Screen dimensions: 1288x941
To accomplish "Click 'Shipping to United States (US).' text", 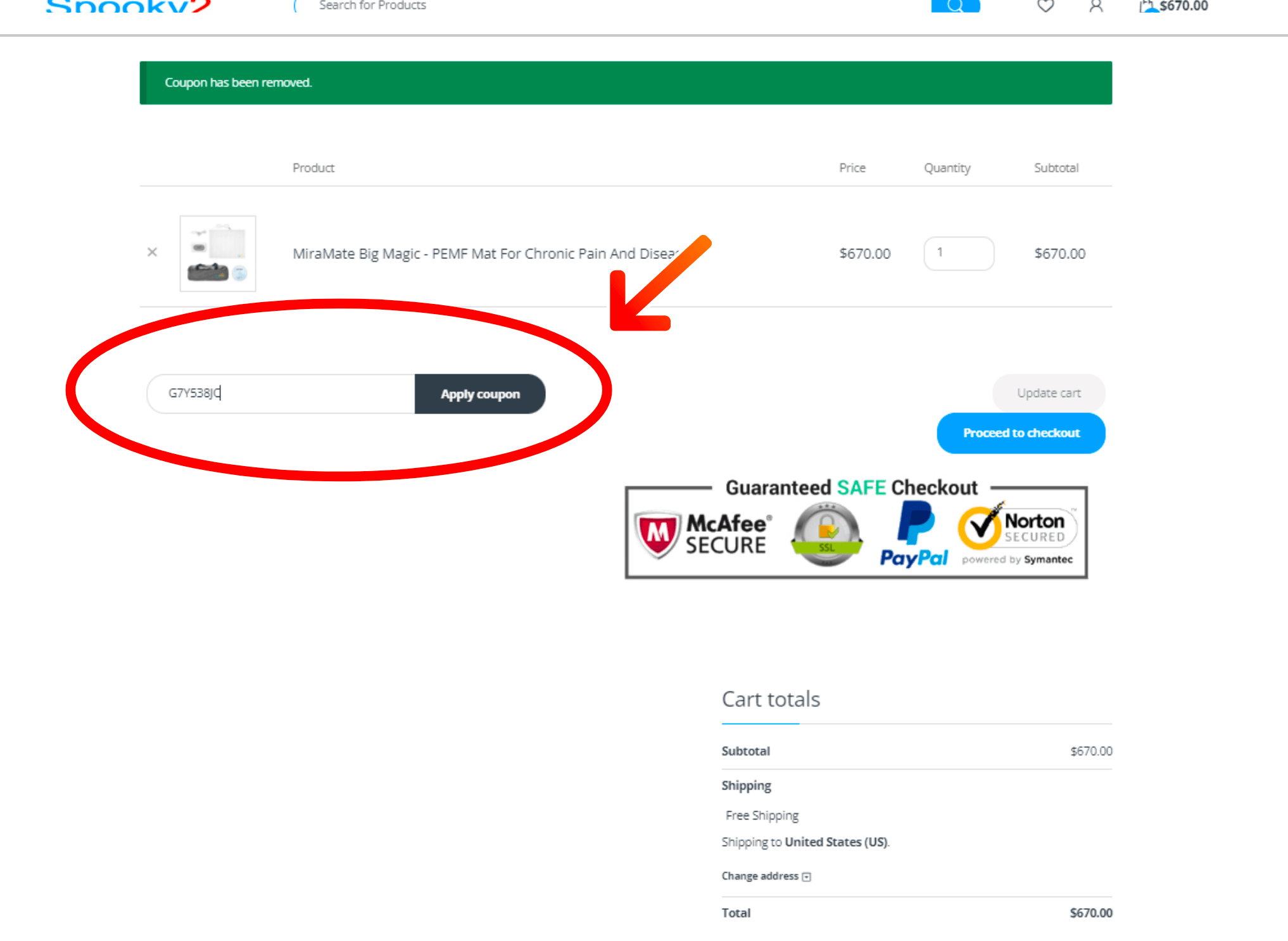I will click(805, 842).
